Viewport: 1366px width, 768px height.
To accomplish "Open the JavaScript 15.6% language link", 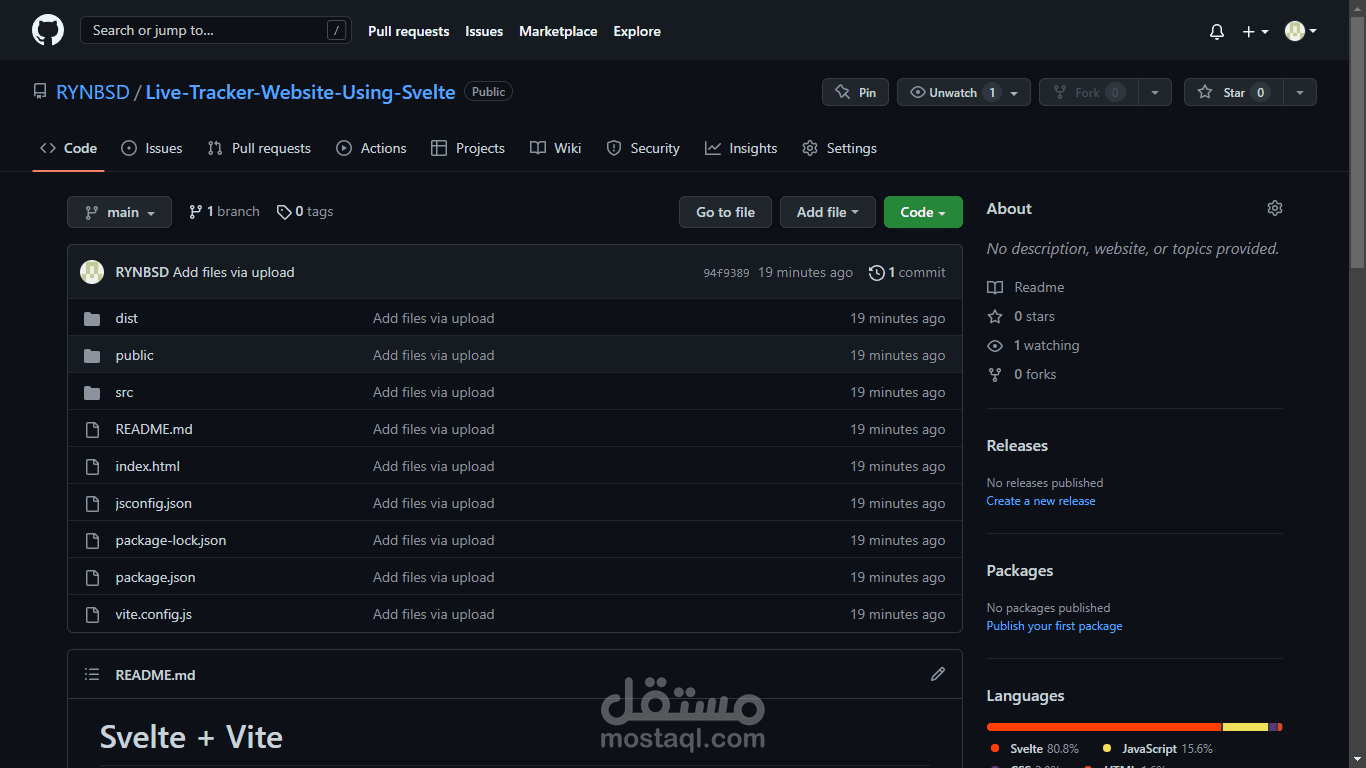I will click(1157, 748).
